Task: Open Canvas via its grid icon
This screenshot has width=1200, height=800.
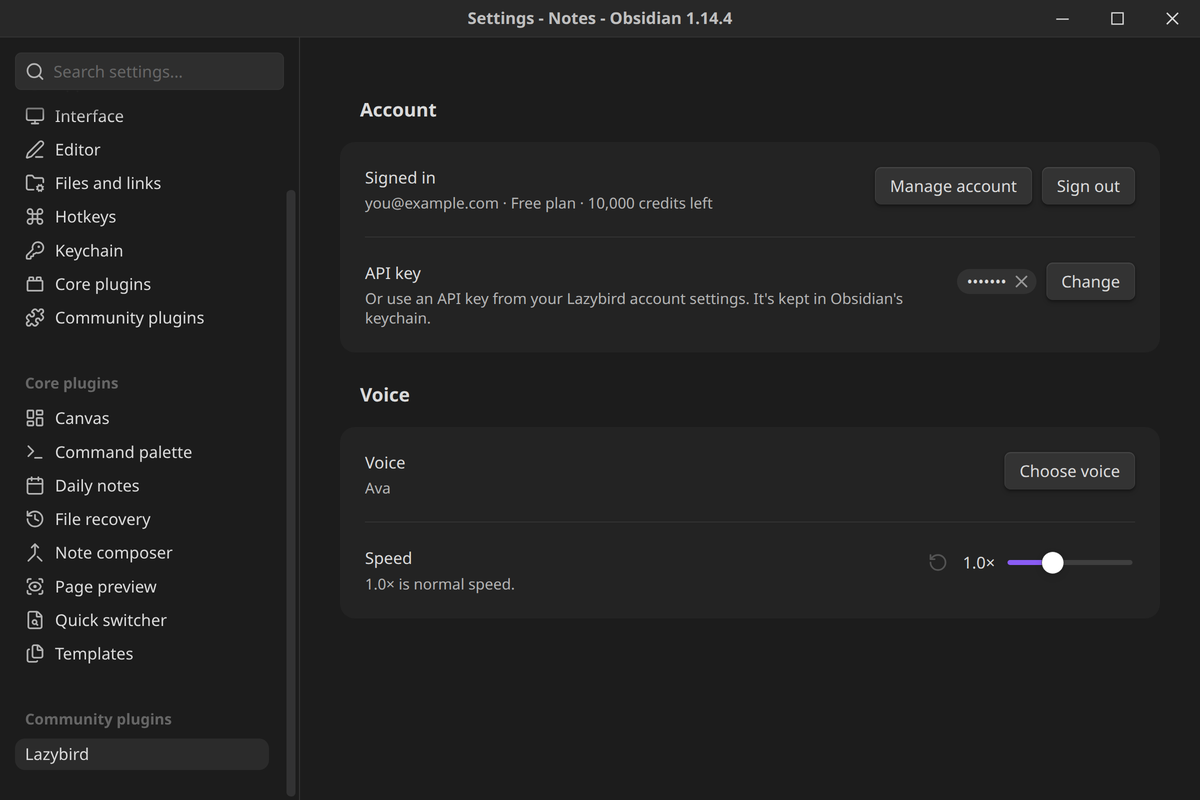Action: coord(35,418)
